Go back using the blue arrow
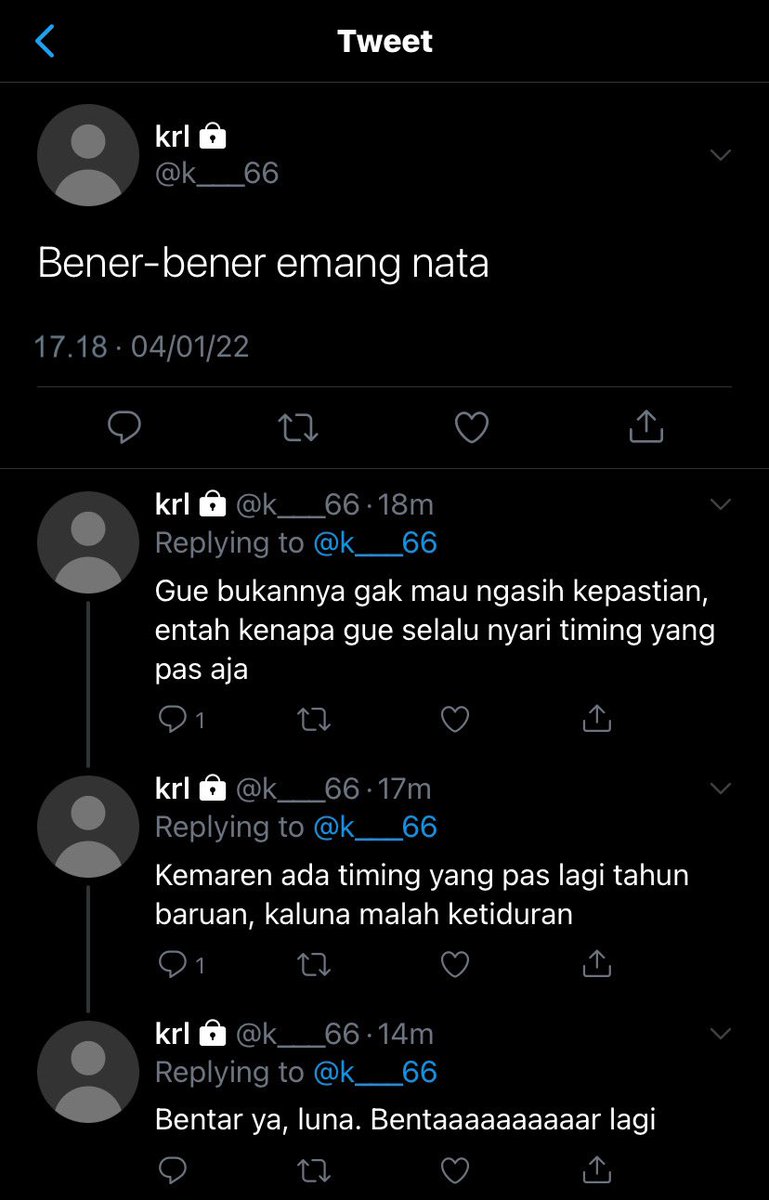This screenshot has height=1200, width=769. pos(45,41)
